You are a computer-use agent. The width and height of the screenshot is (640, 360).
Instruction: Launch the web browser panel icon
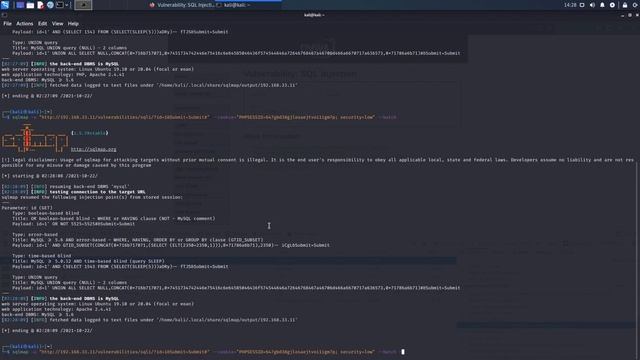pyautogui.click(x=50, y=5)
